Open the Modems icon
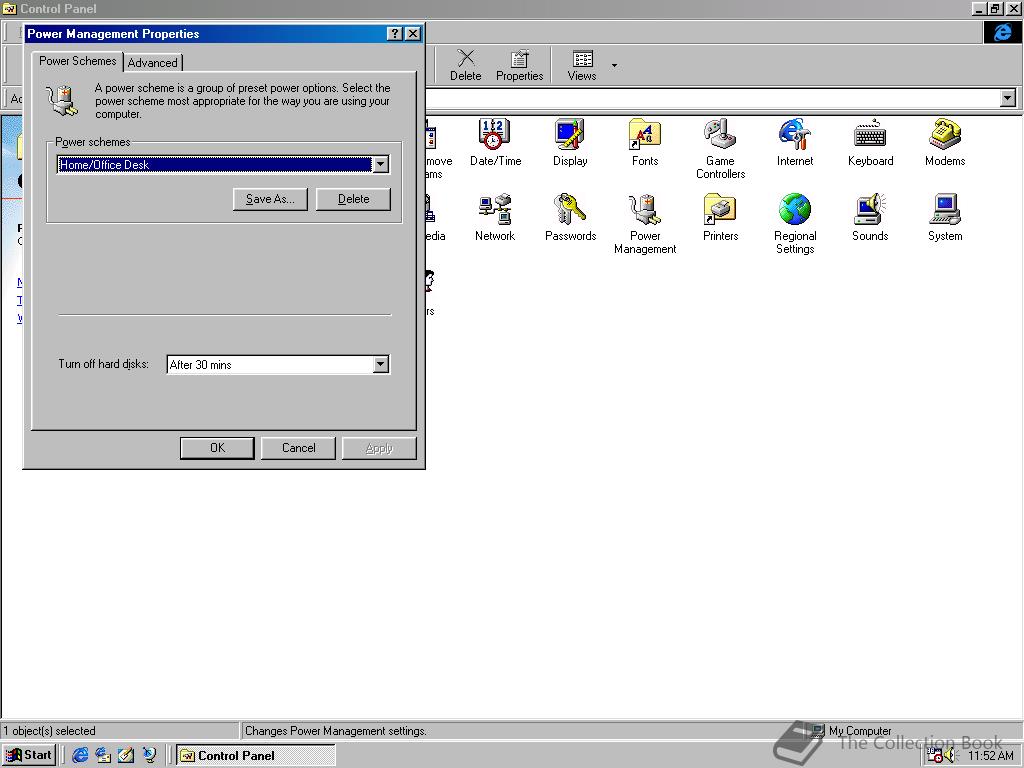Image resolution: width=1024 pixels, height=768 pixels. (944, 142)
